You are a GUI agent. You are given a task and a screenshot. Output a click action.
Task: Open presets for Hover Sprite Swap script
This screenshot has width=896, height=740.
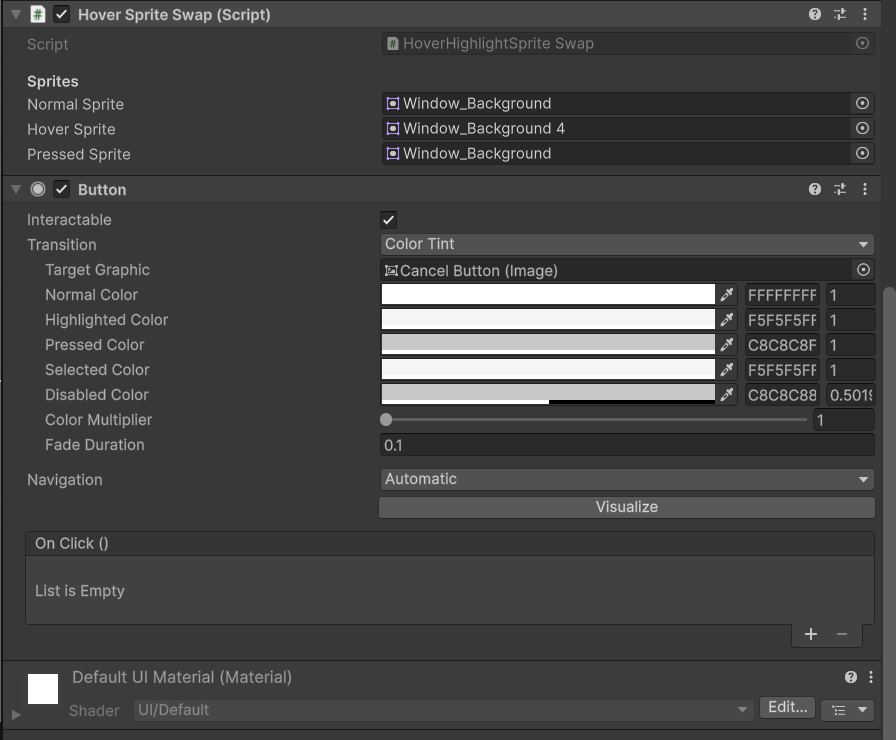840,14
